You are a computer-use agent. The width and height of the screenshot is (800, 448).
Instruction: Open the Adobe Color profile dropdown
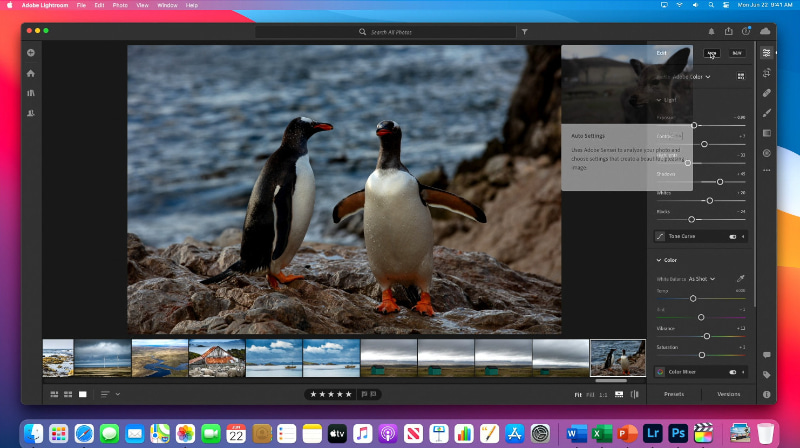[692, 77]
